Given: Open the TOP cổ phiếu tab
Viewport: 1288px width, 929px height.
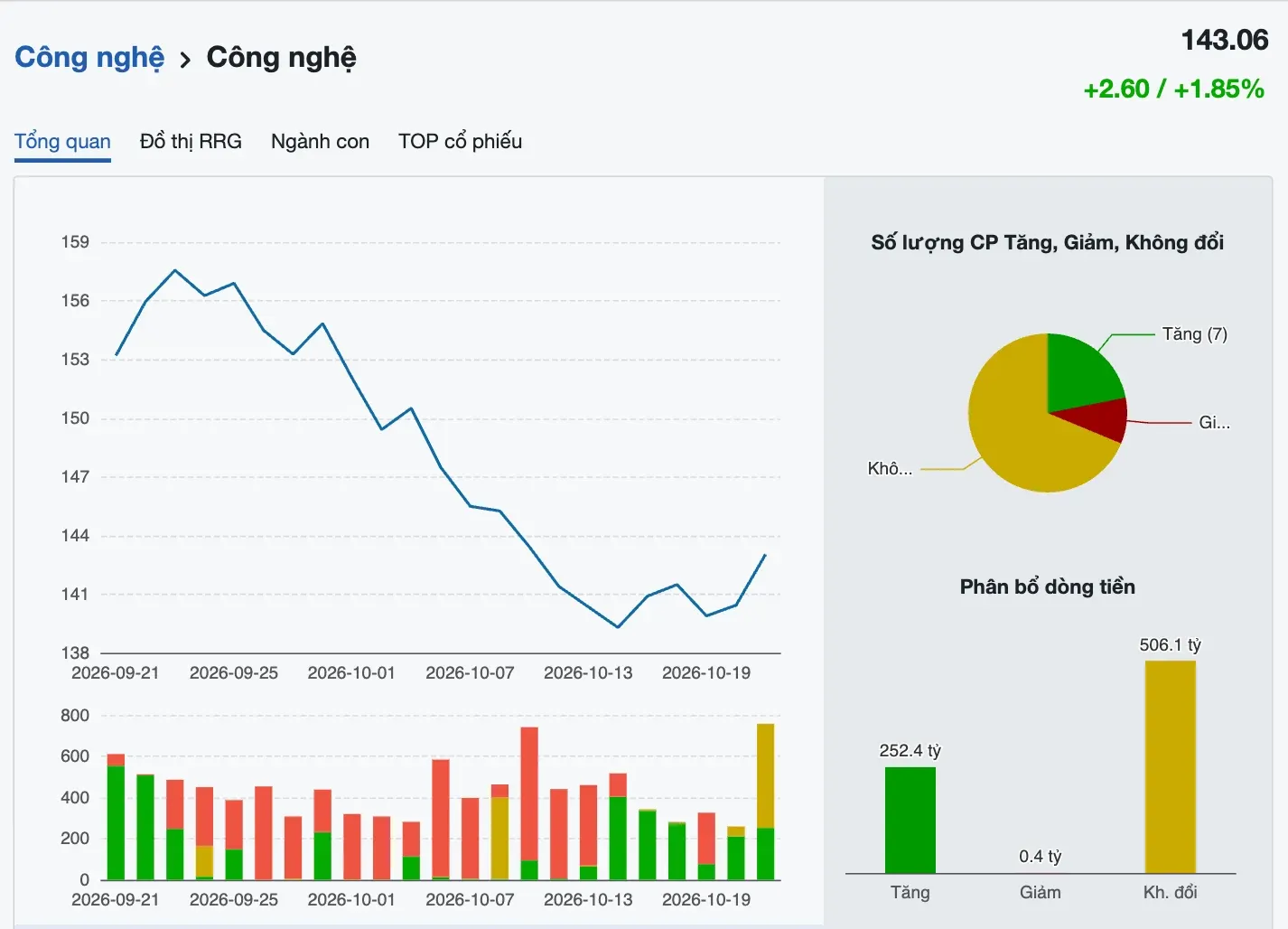Looking at the screenshot, I should [x=460, y=141].
